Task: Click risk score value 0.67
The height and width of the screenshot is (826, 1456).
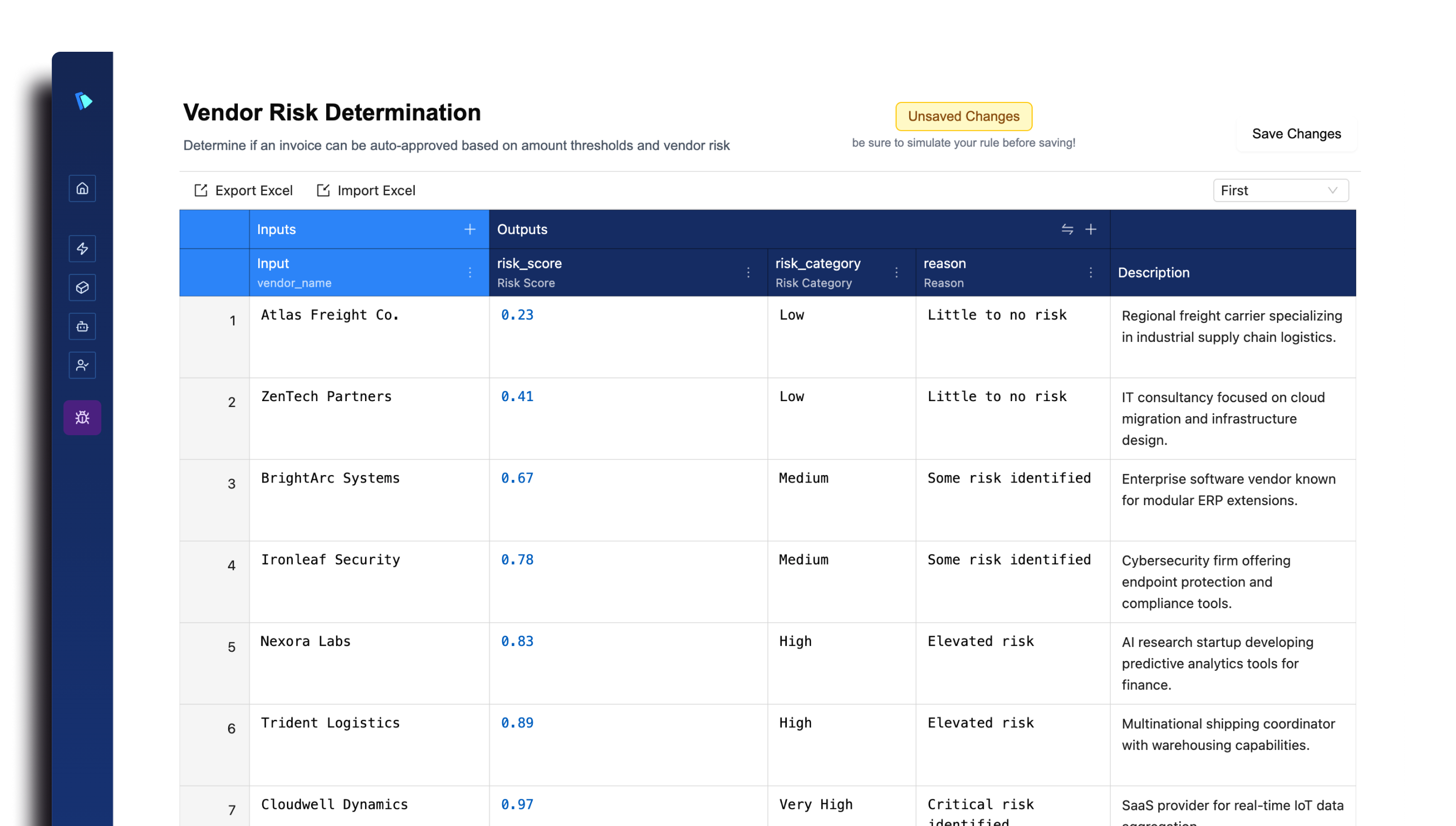Action: tap(517, 478)
